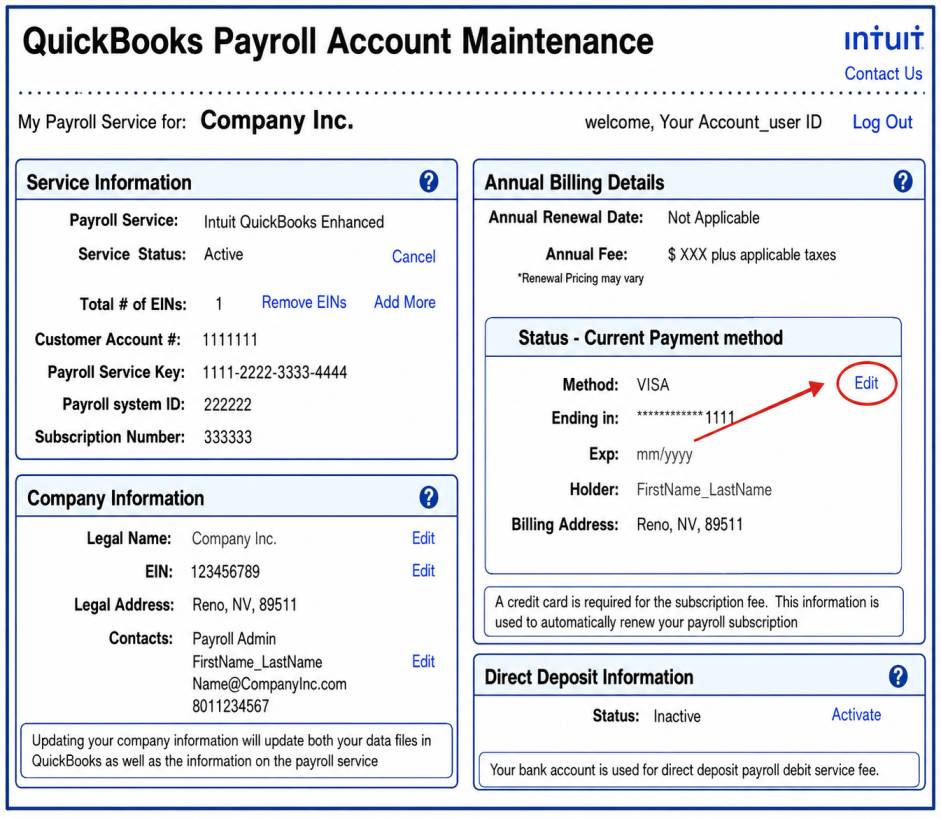The width and height of the screenshot is (941, 819).
Task: Select Payroll system ID 222222
Action: point(227,405)
